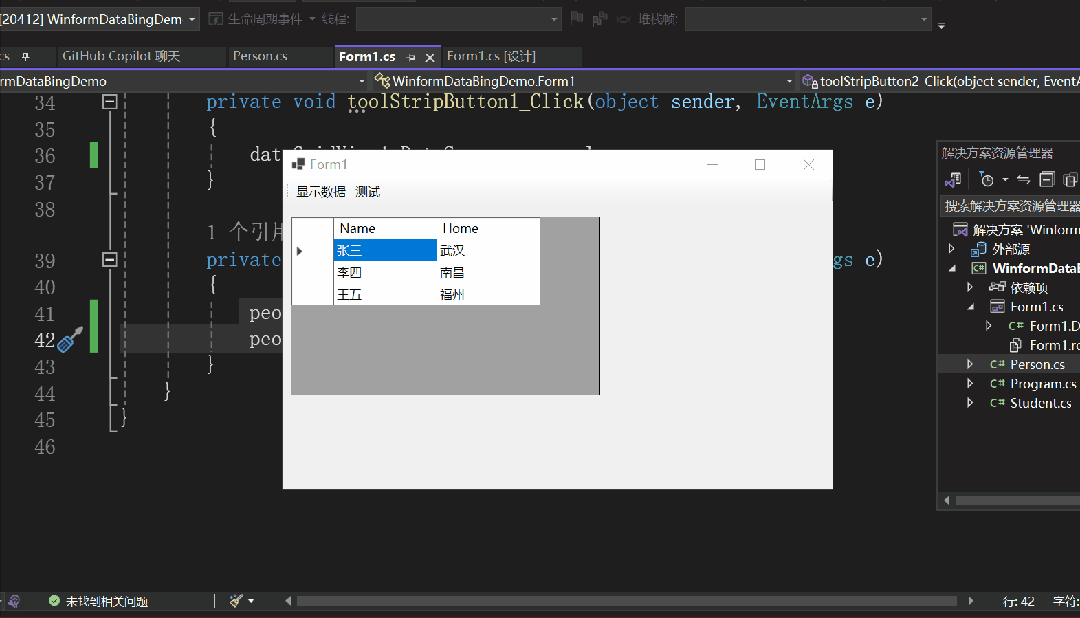Click the 测试 button in the Form1 toolstrip
The image size is (1080, 618).
(x=368, y=192)
